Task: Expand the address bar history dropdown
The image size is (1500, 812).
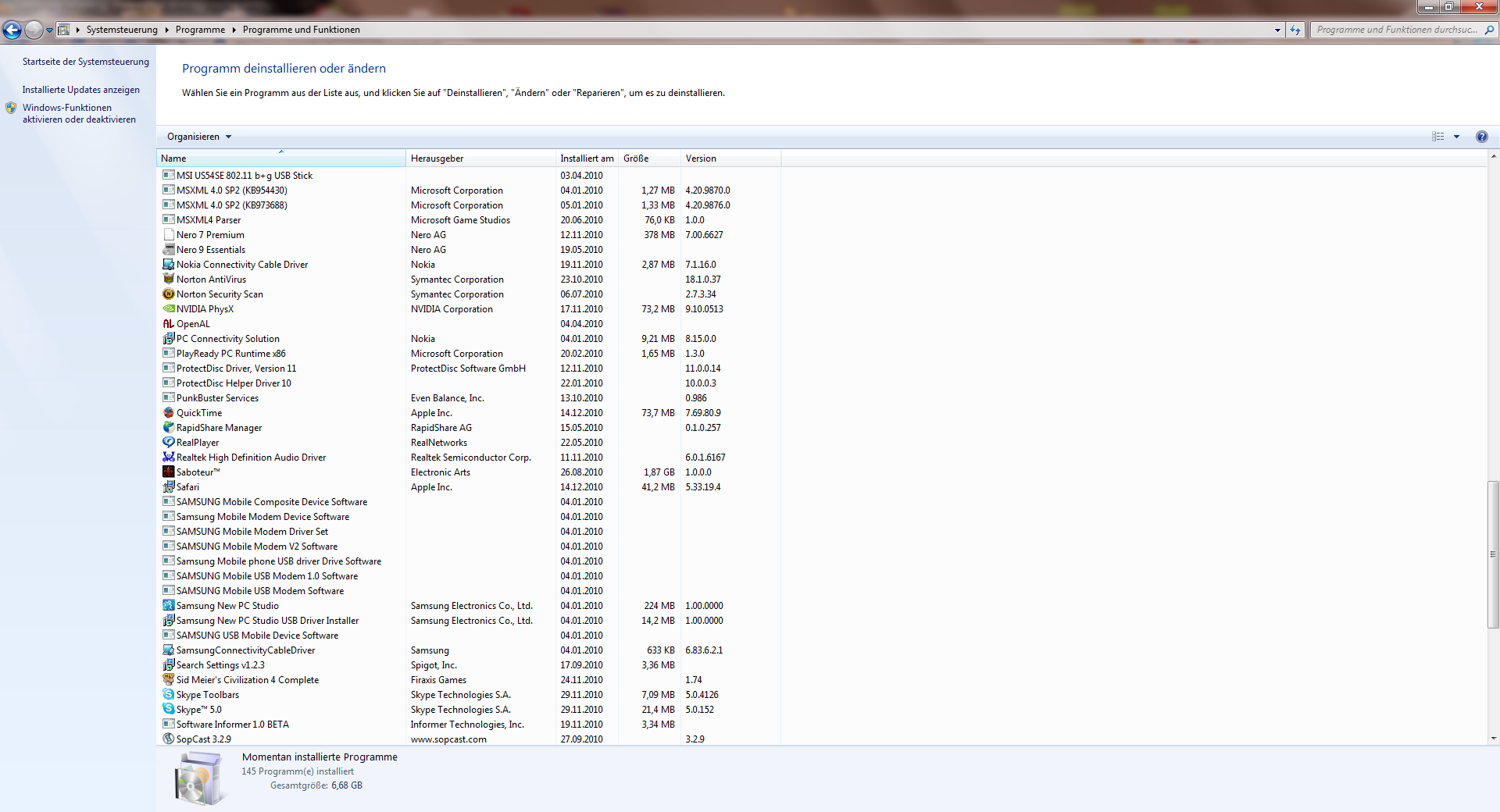Action: [x=1277, y=30]
